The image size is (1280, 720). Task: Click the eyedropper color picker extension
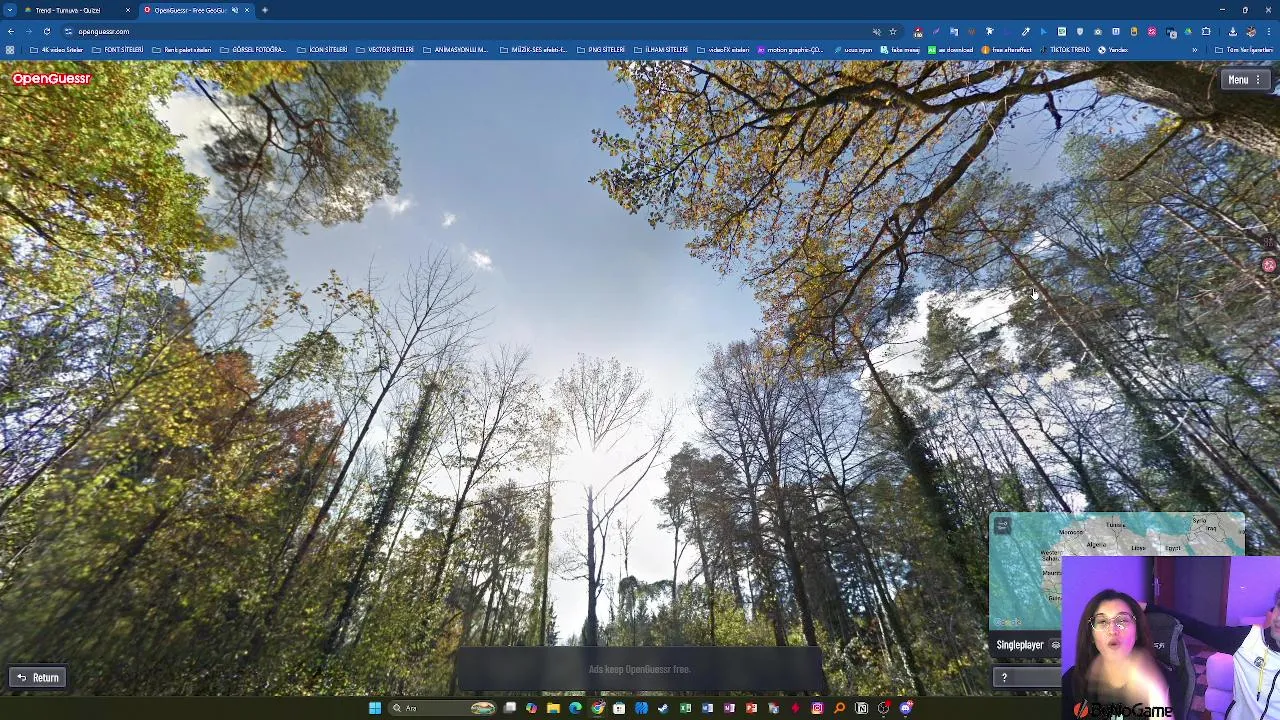[1026, 32]
